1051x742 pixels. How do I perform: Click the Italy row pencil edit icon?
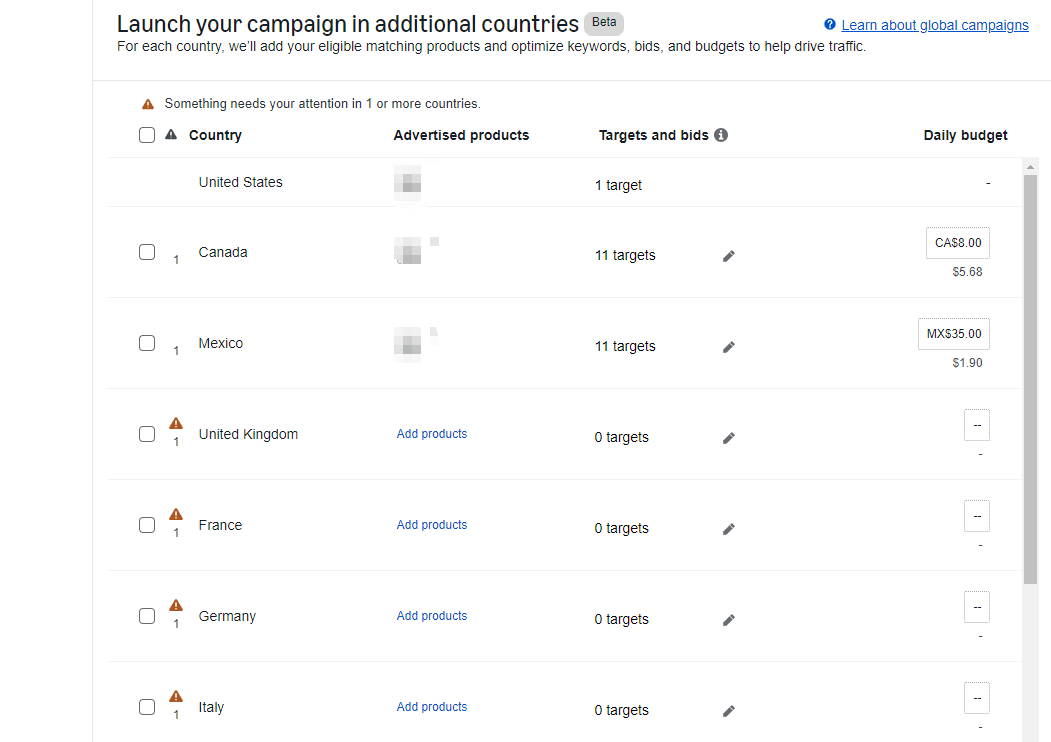point(729,711)
